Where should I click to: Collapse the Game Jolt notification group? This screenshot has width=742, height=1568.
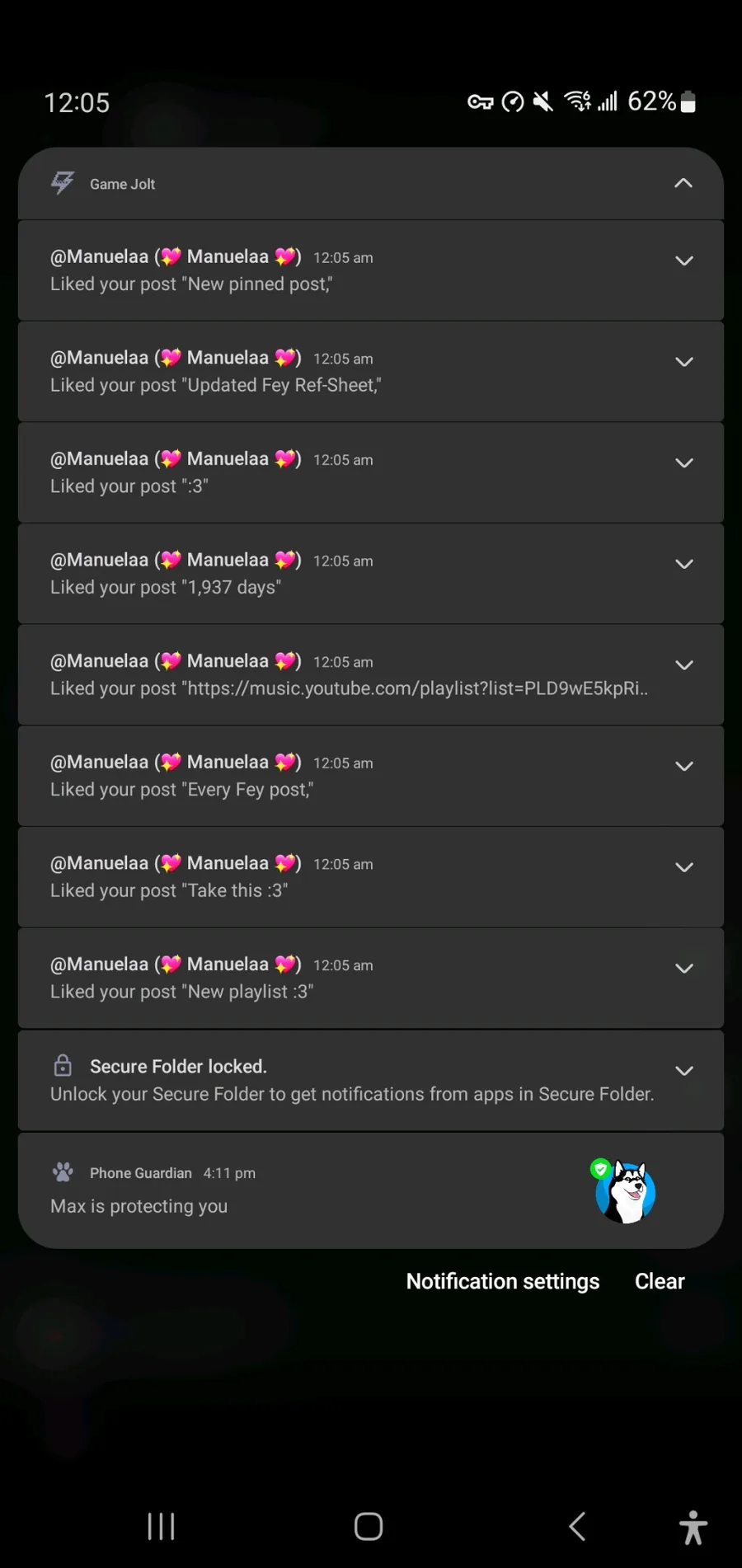coord(683,183)
